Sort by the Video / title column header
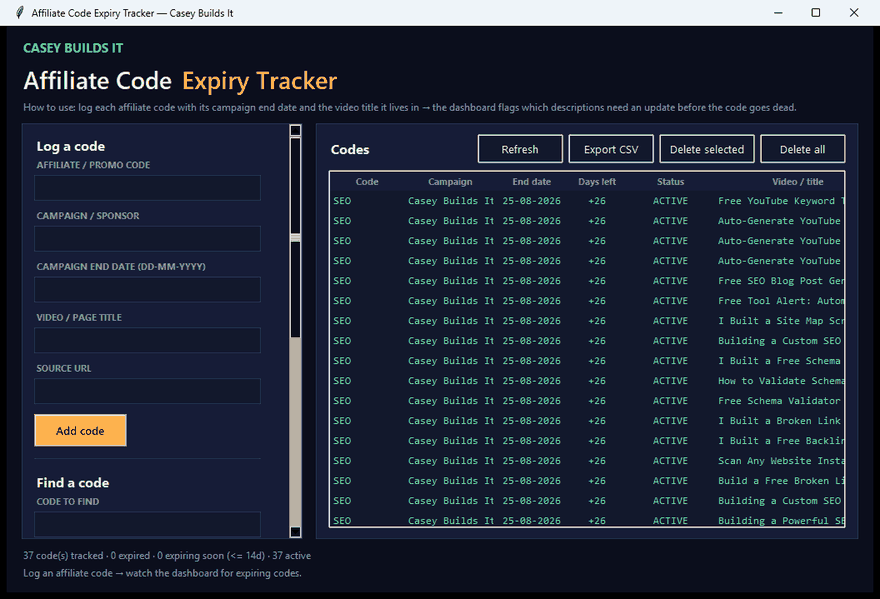The image size is (880, 599). 797,181
